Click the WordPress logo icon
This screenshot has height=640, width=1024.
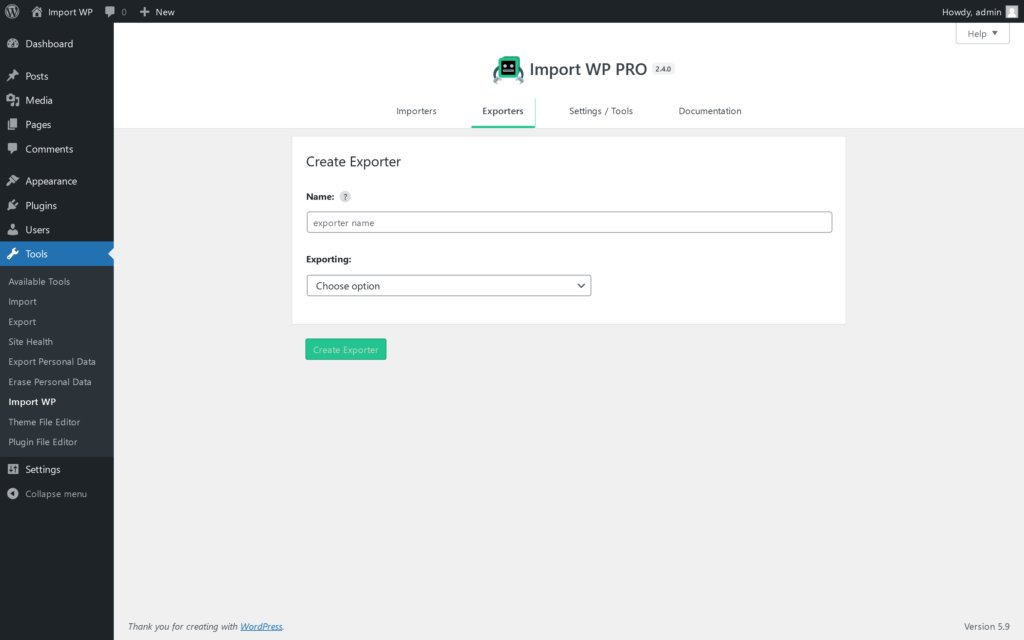pyautogui.click(x=12, y=12)
